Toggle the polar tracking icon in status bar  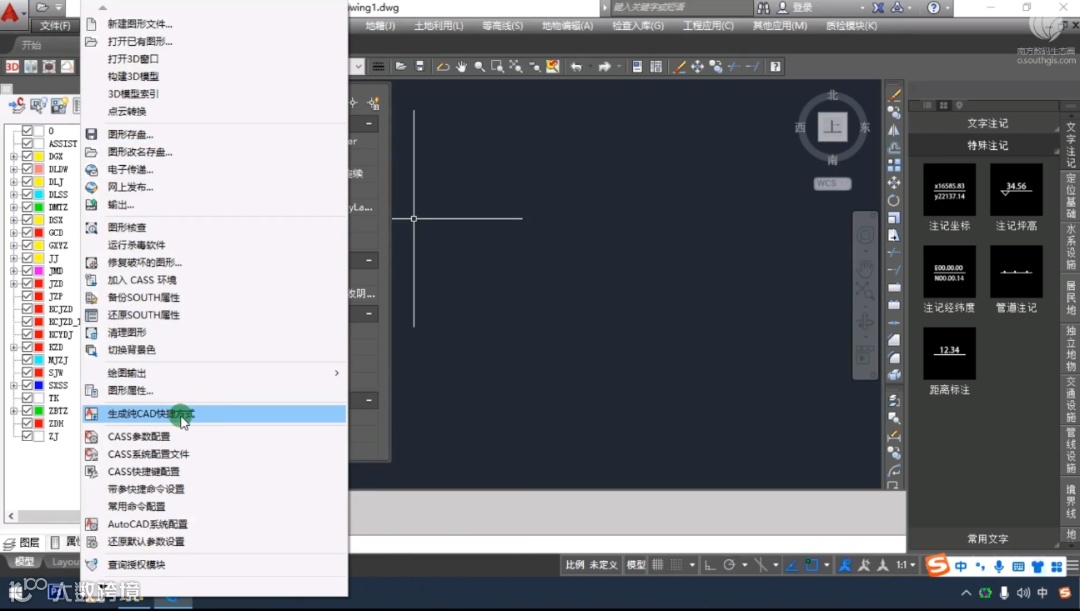click(729, 565)
